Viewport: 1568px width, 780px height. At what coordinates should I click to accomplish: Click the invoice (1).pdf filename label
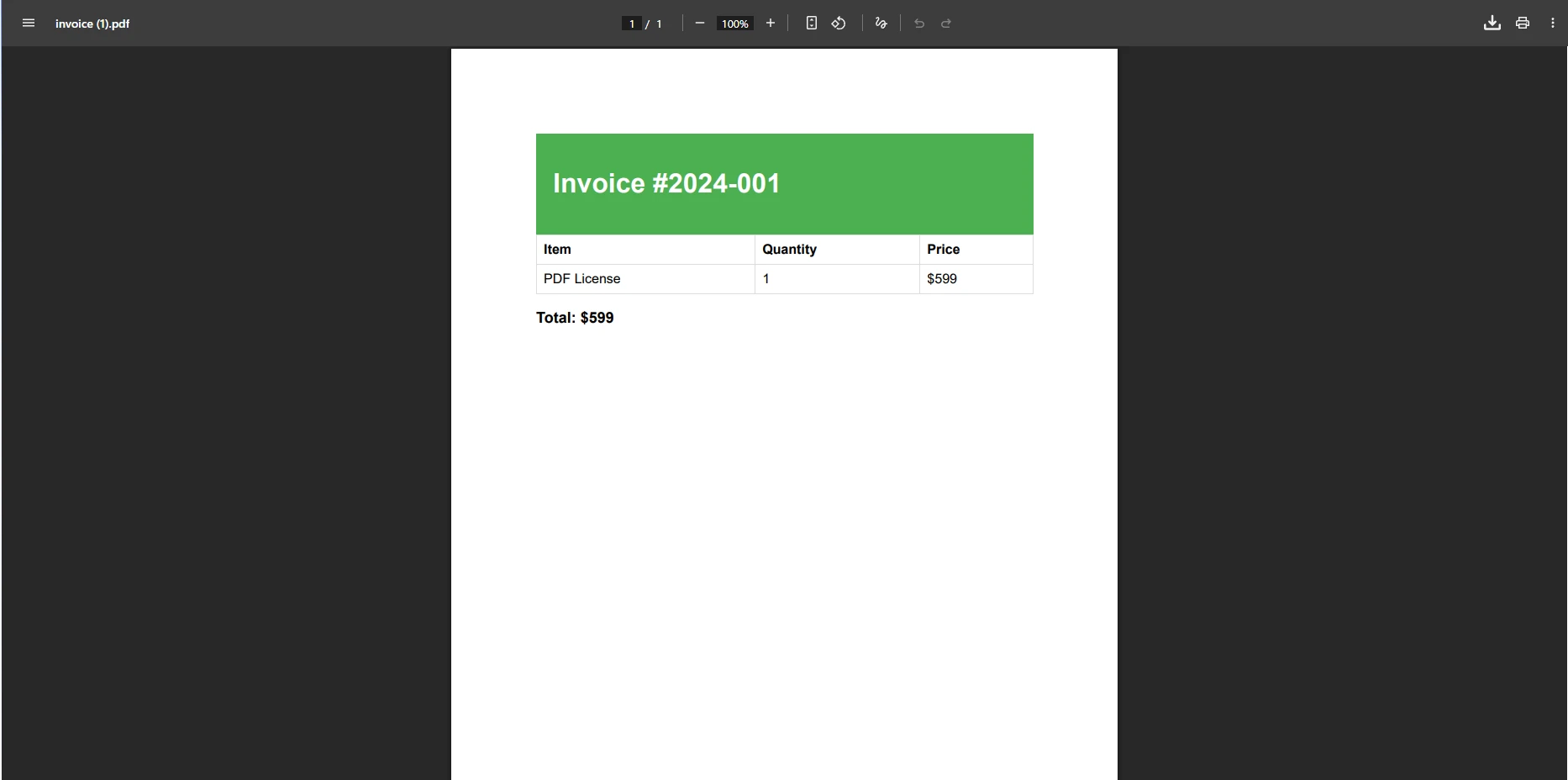[x=92, y=24]
